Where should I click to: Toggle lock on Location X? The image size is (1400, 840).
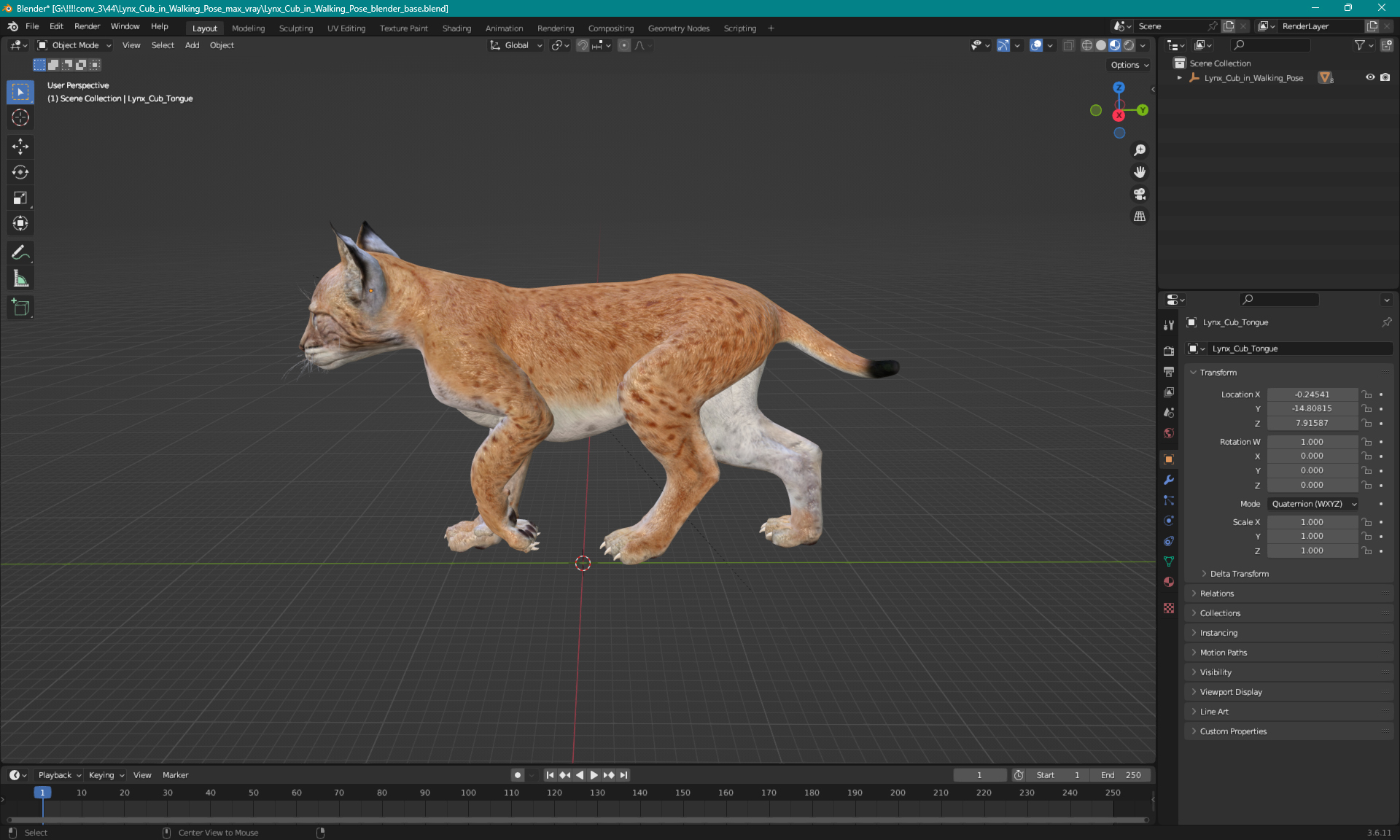1367,394
